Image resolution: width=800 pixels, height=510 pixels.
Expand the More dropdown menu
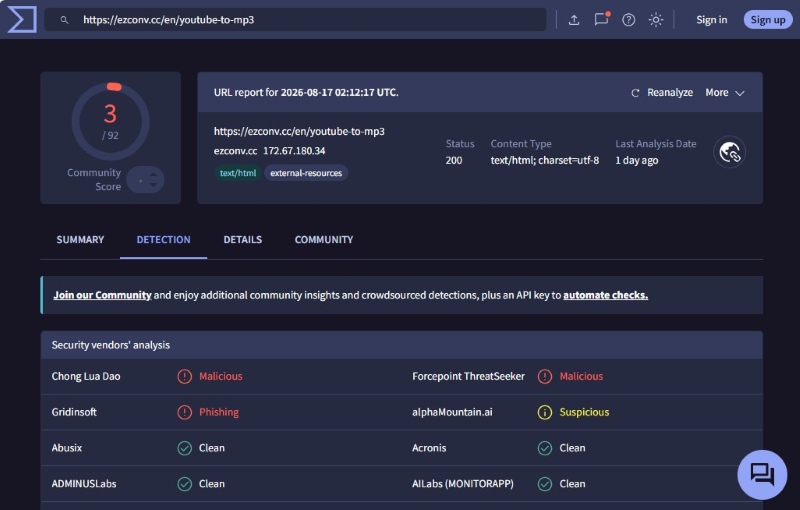point(725,92)
